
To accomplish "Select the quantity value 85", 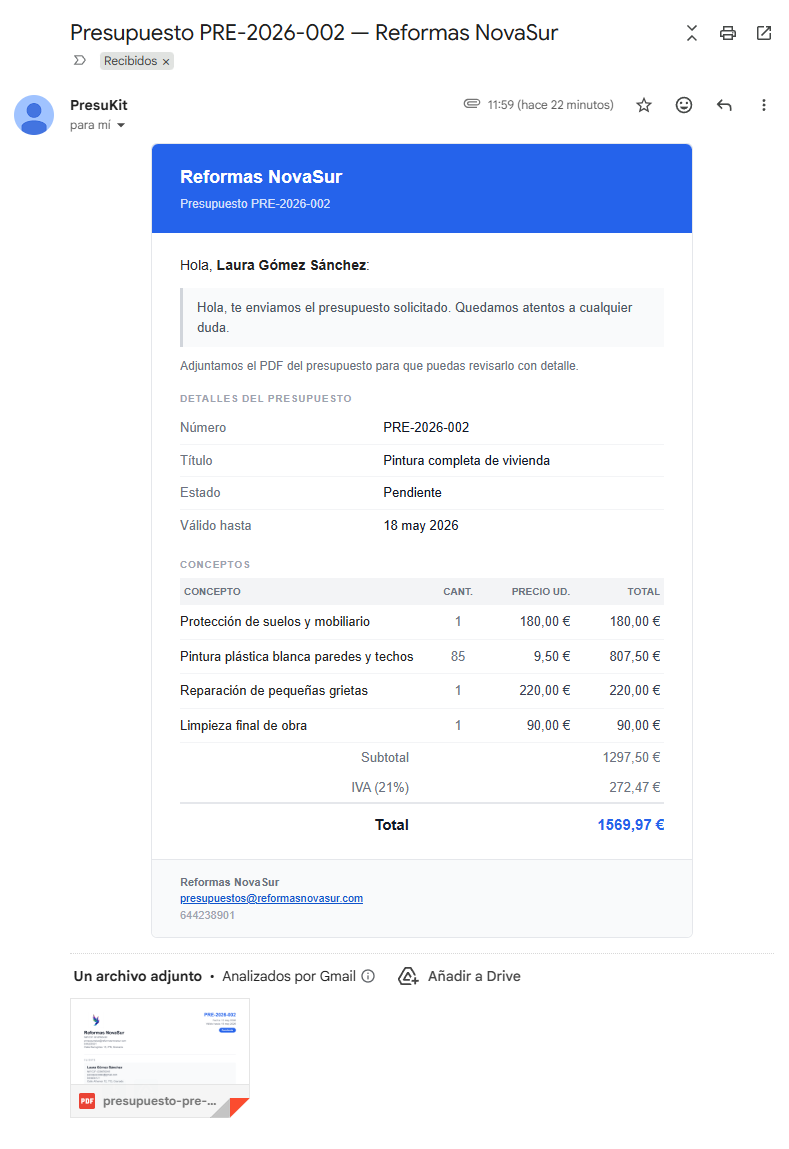I will (x=458, y=657).
